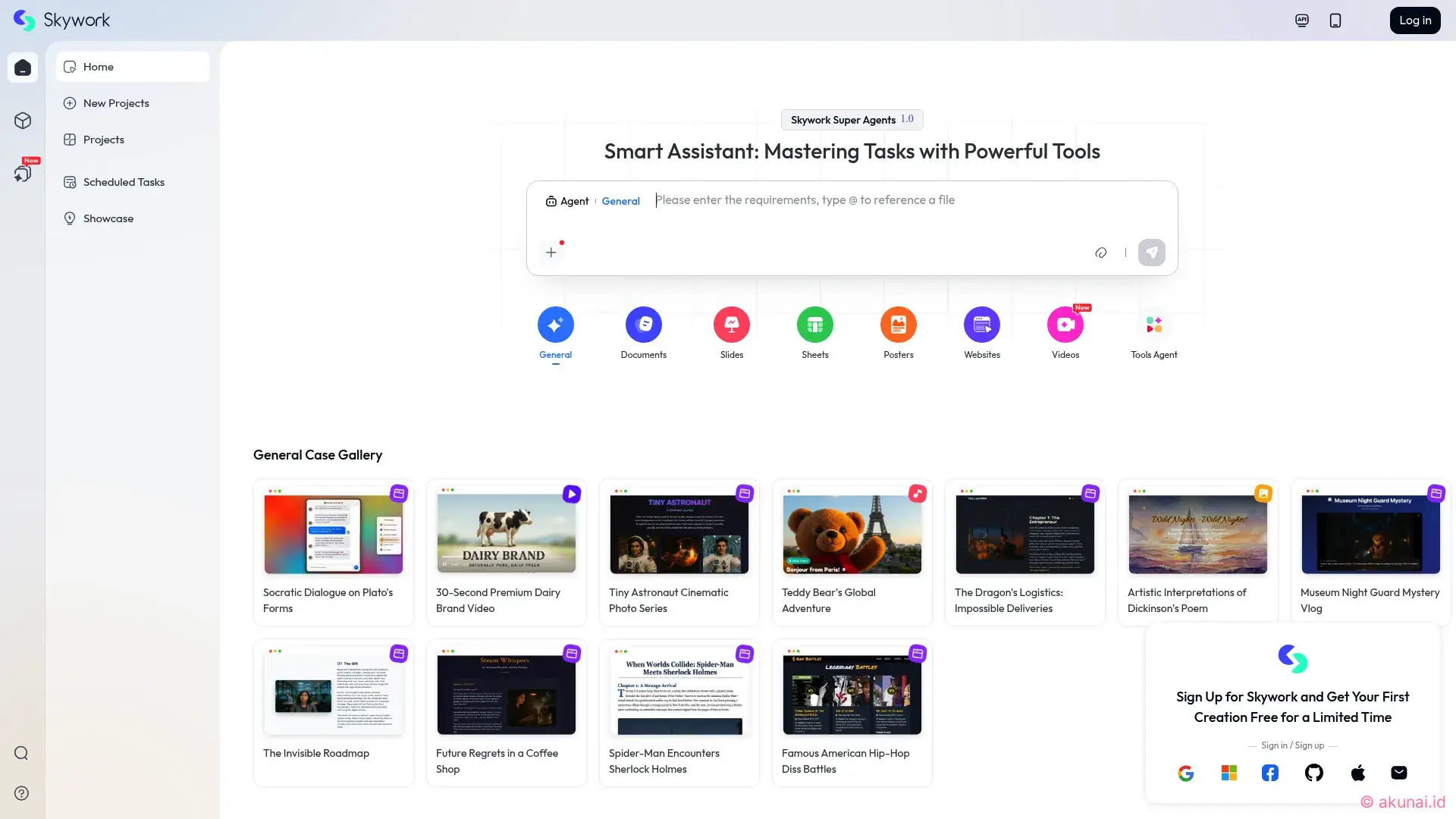Image resolution: width=1456 pixels, height=819 pixels.
Task: Select the General agent tab
Action: pyautogui.click(x=555, y=325)
